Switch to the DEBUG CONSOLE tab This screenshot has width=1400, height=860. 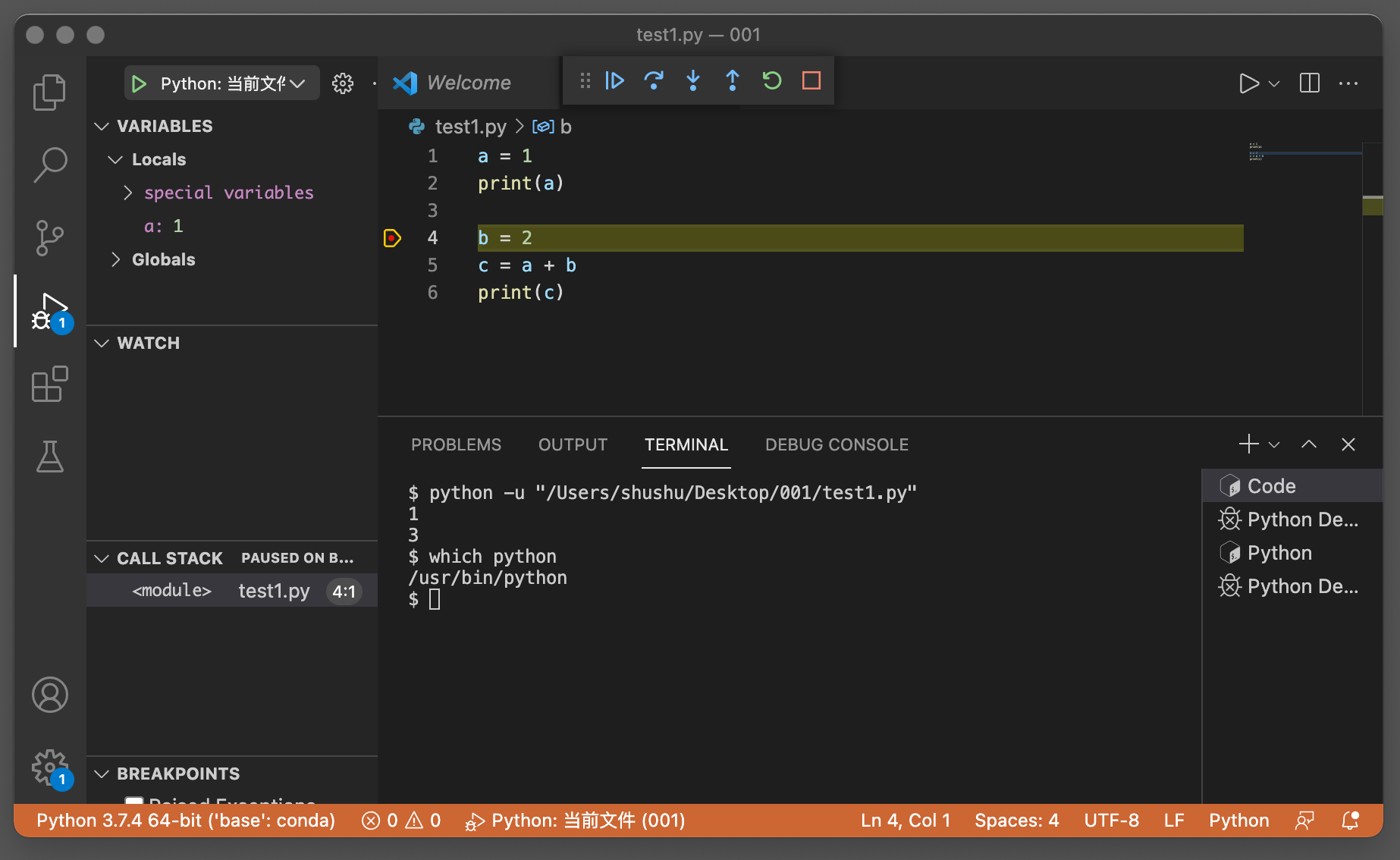(x=837, y=444)
